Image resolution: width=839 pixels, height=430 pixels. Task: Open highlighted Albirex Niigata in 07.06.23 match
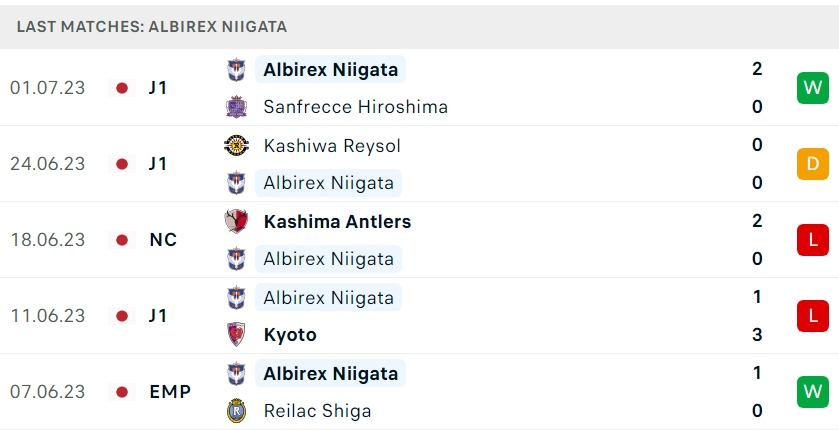(x=330, y=373)
